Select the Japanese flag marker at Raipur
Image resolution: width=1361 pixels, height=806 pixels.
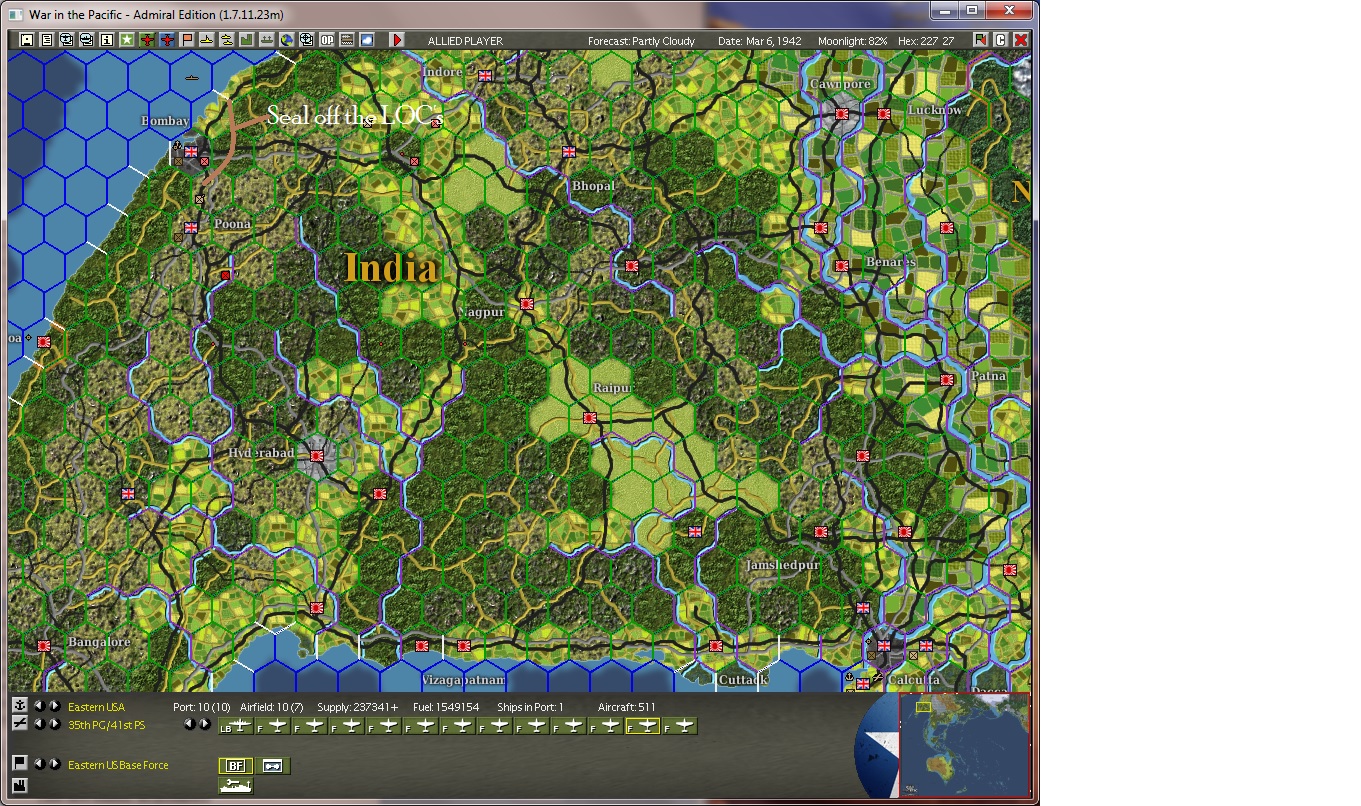pyautogui.click(x=590, y=418)
